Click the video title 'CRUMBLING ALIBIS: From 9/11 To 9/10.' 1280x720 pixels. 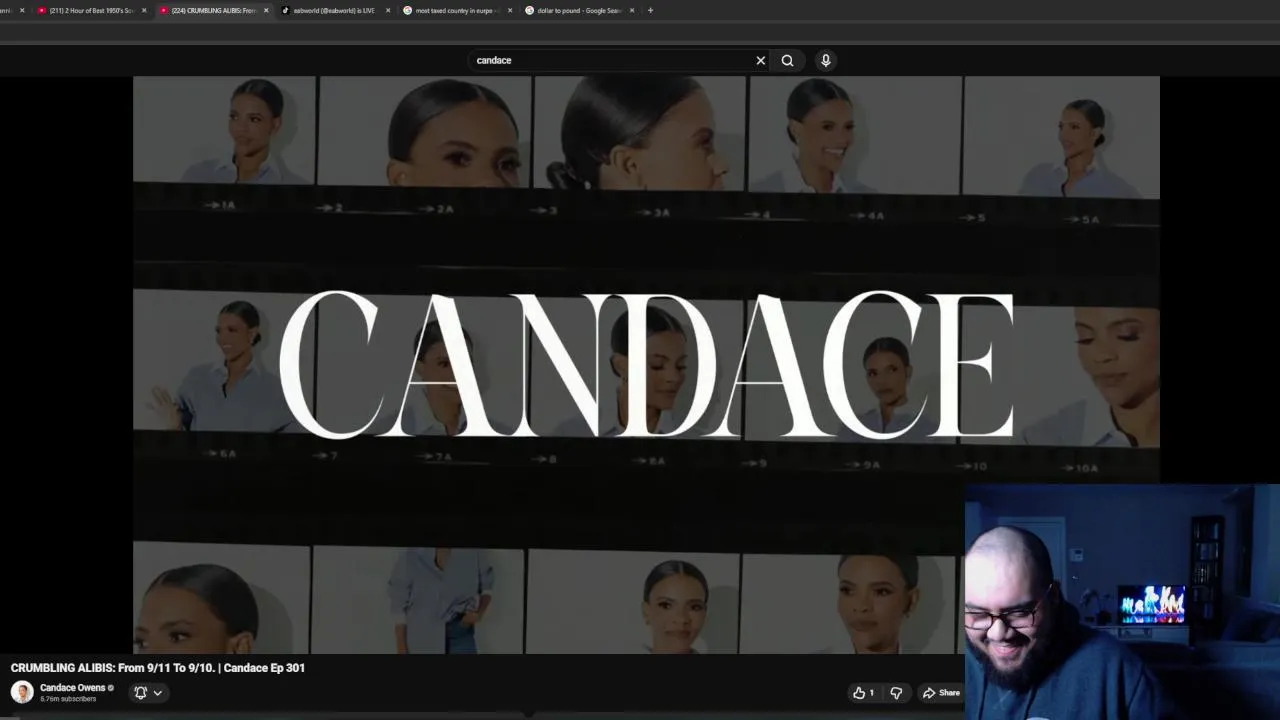111,668
